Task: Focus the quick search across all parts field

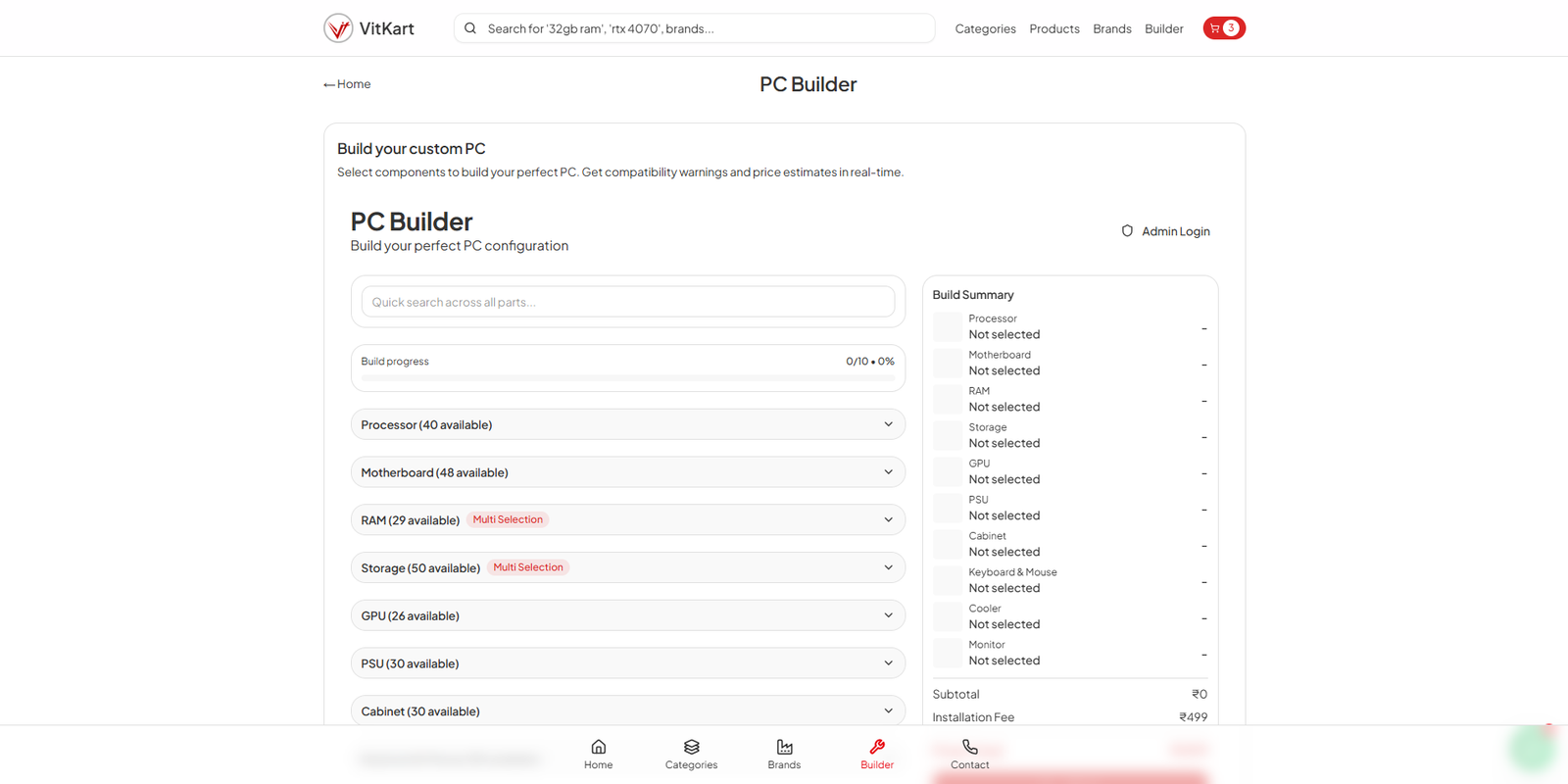Action: point(628,302)
